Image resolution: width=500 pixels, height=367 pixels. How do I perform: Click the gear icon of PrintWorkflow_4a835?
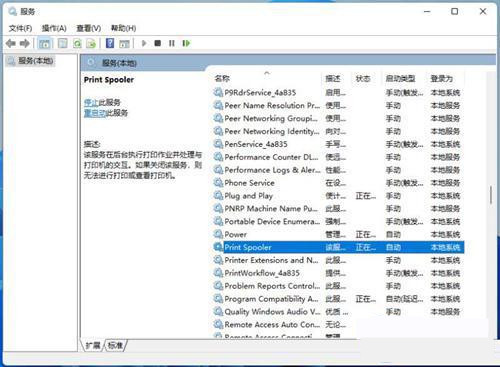pos(218,273)
